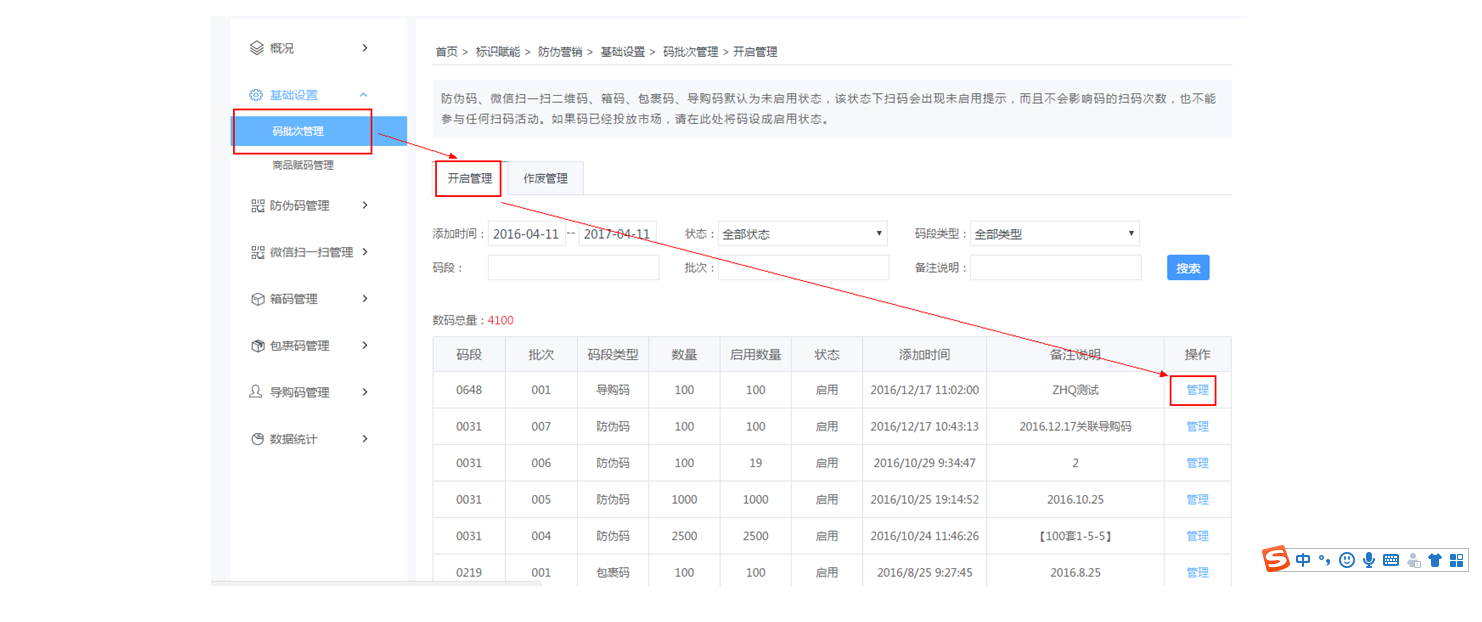Expand the 微信扫一扫管理 menu arrow
This screenshot has height=622, width=1482.
pos(365,252)
